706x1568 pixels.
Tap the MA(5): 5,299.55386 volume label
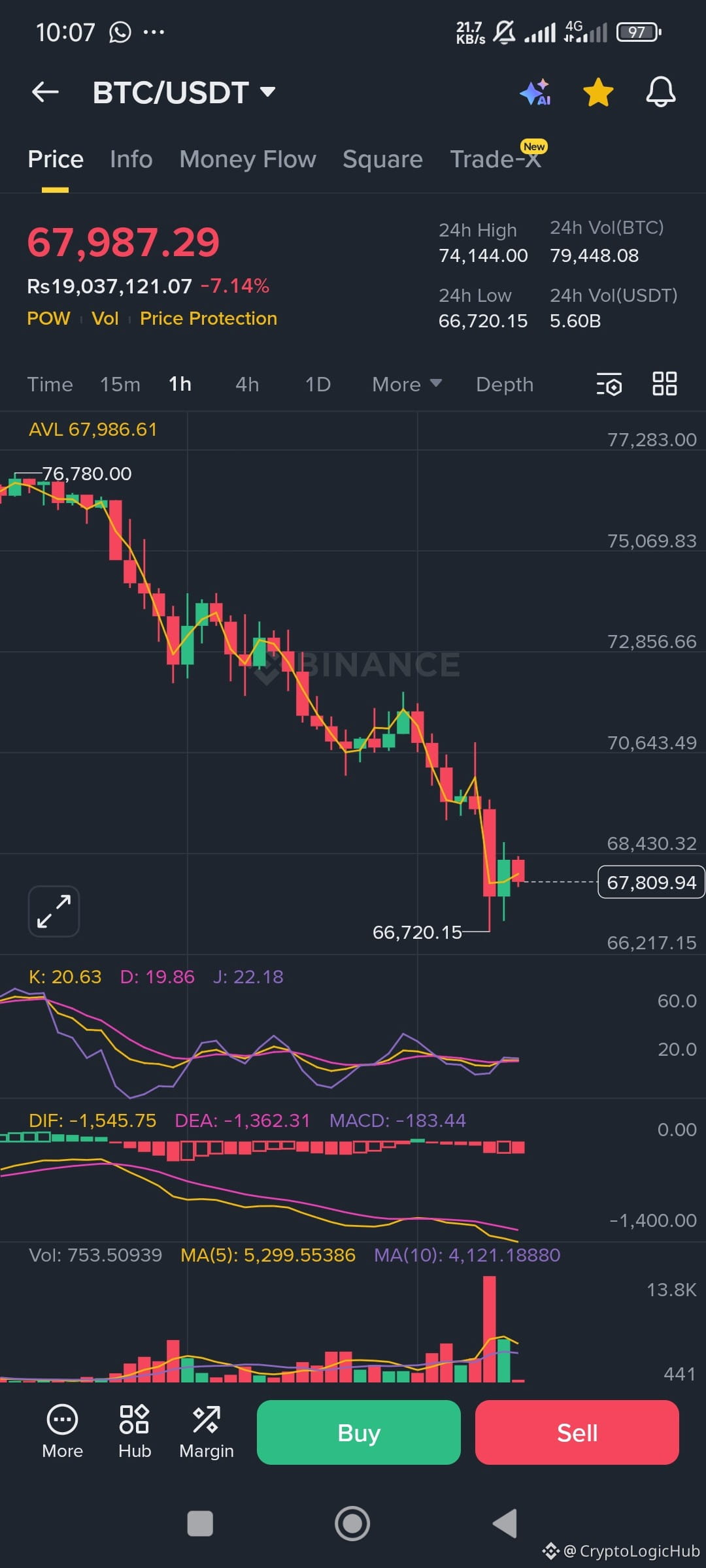tap(268, 1255)
